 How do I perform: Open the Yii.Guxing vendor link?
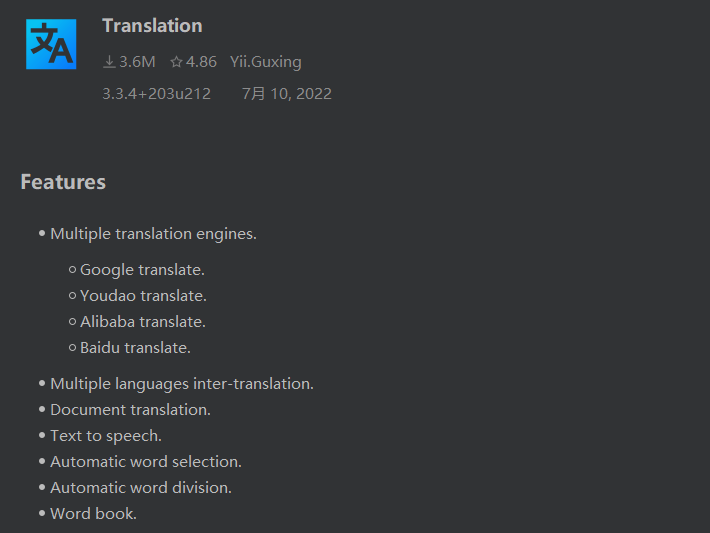pos(265,62)
